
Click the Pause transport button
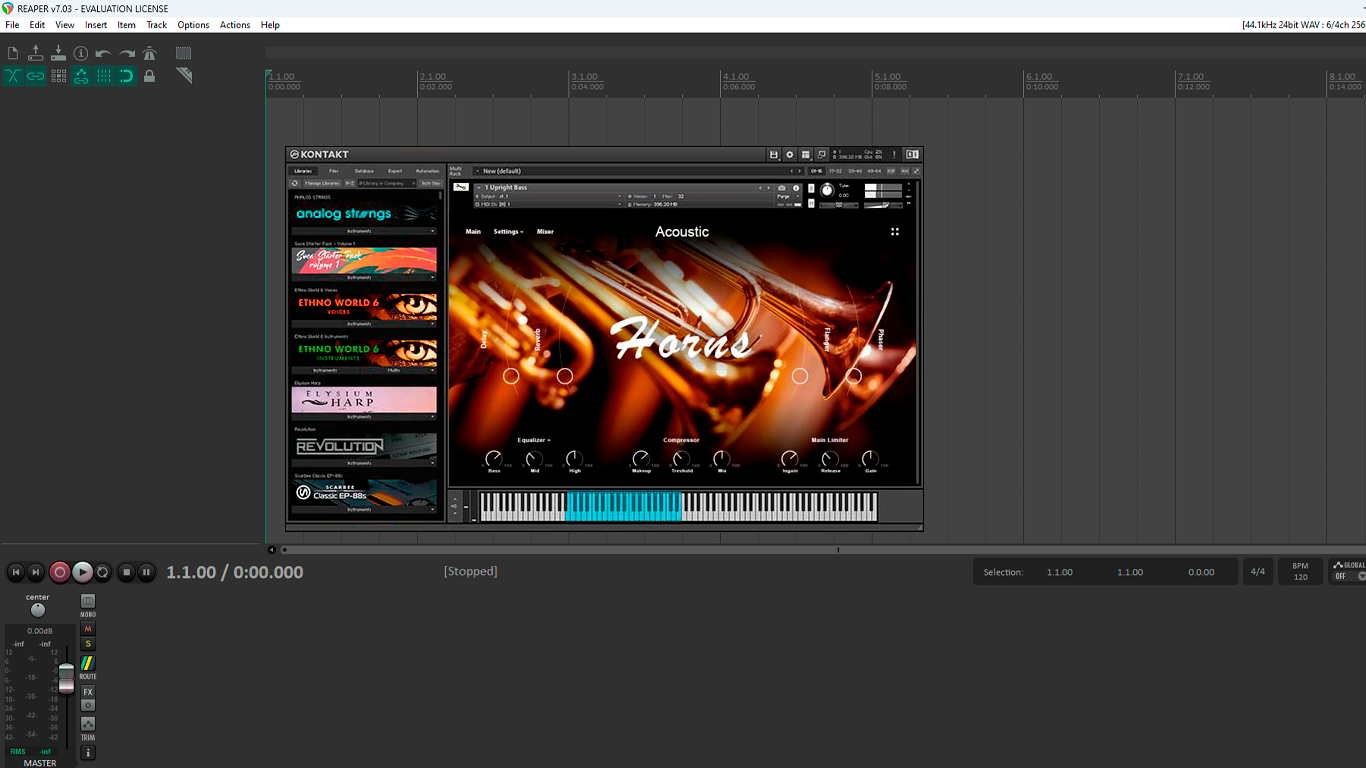coord(146,572)
